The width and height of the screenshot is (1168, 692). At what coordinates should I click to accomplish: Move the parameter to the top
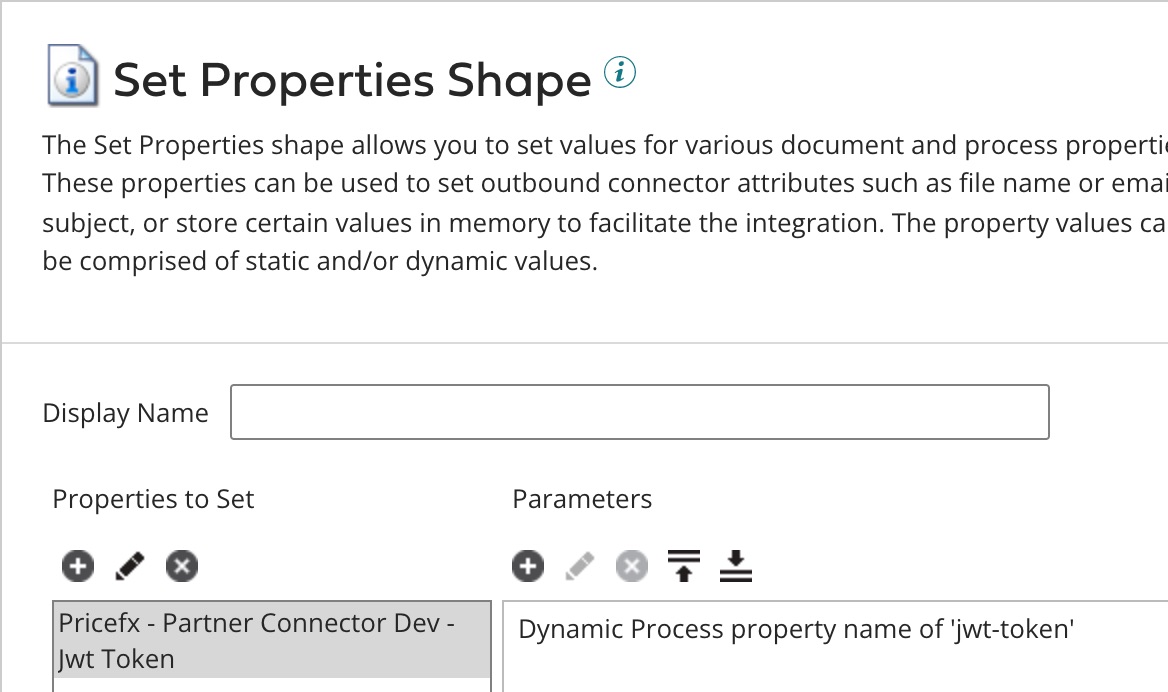point(684,566)
